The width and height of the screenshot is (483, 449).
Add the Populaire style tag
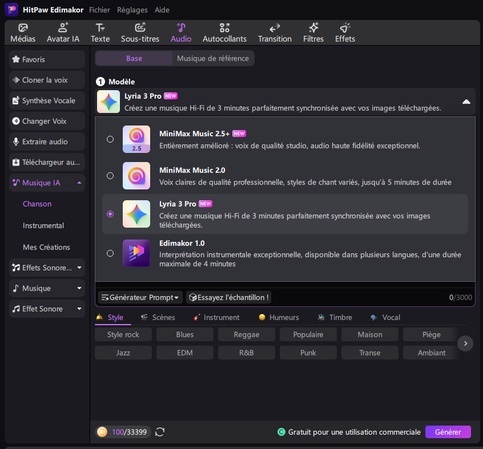point(308,335)
